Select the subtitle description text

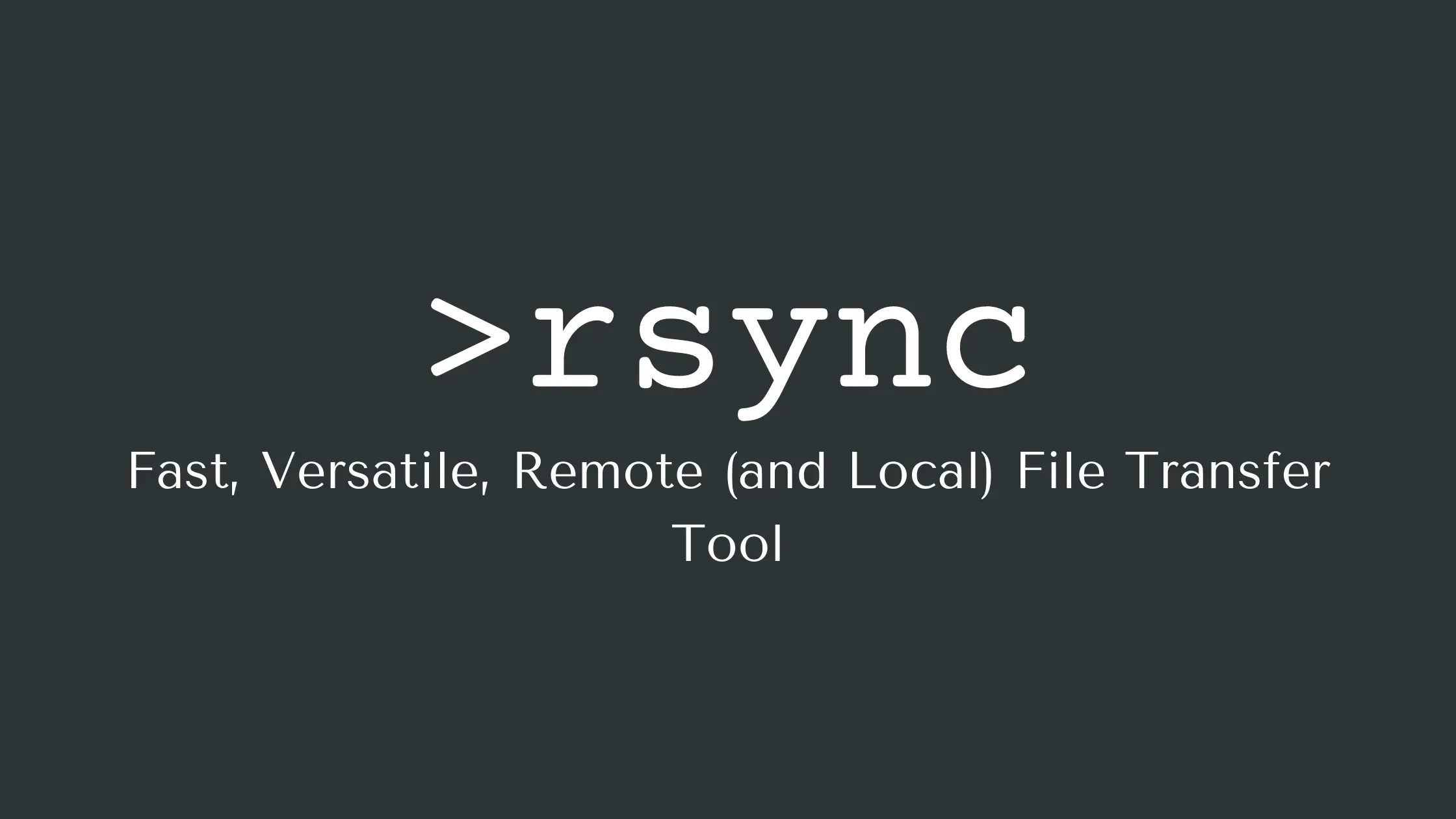[x=728, y=506]
